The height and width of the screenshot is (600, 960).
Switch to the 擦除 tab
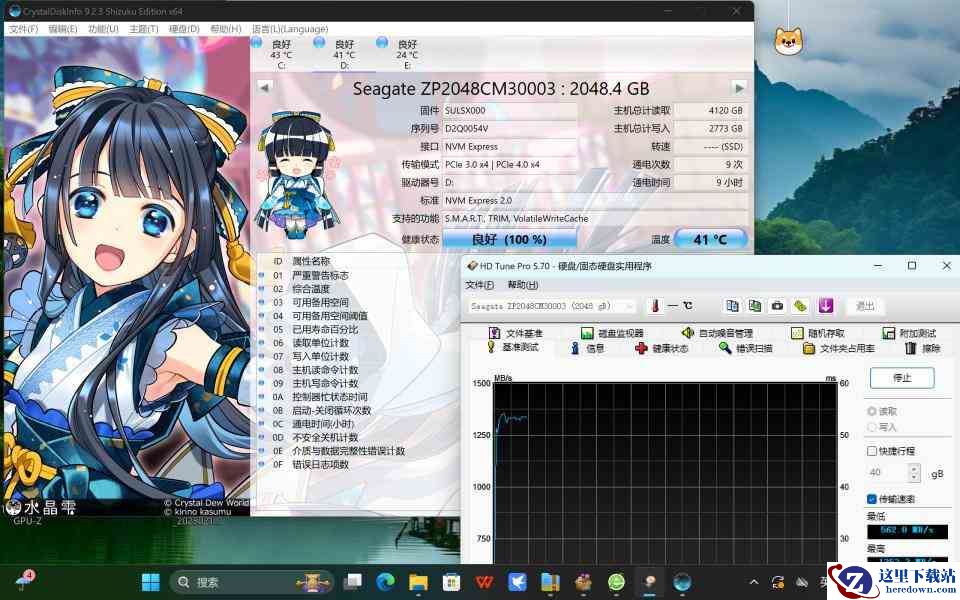pyautogui.click(x=923, y=348)
